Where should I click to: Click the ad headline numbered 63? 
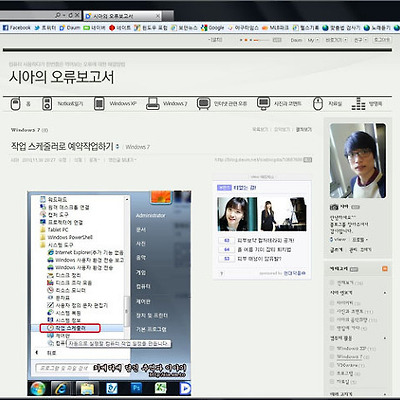(266, 240)
